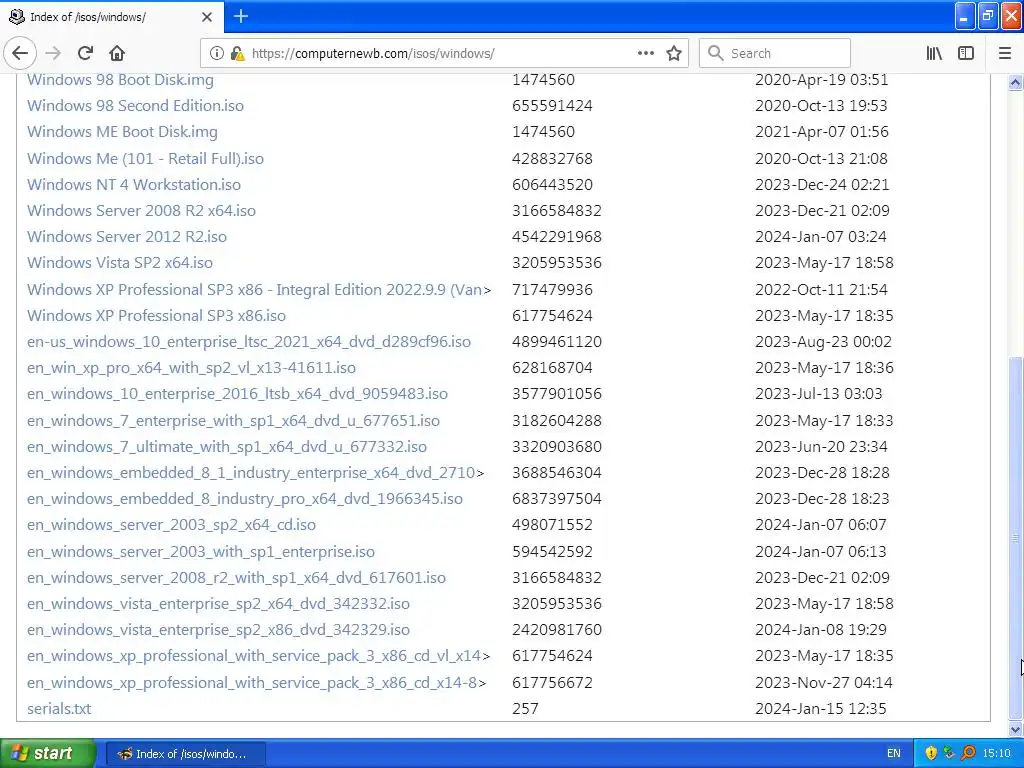The image size is (1024, 768).
Task: Download Windows NT 4 Workstation.iso
Action: (x=134, y=185)
